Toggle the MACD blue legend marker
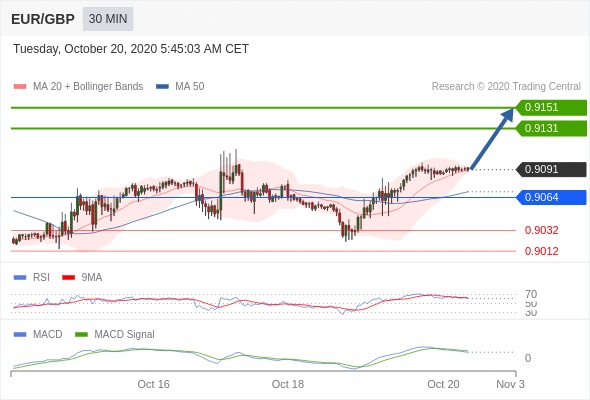590x400 pixels. 20,335
